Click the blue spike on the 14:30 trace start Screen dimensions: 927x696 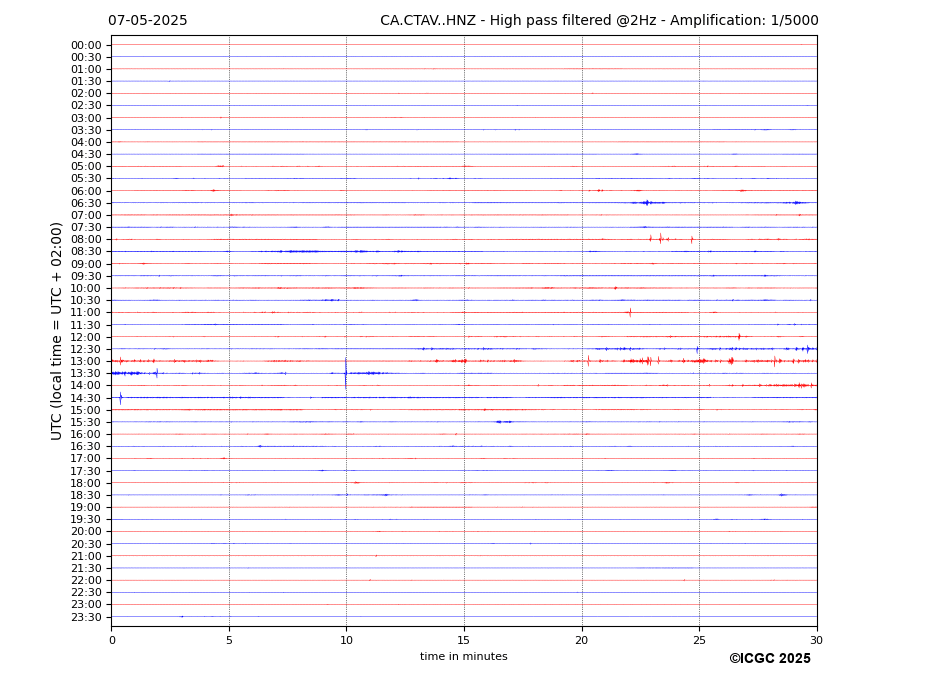pos(121,398)
